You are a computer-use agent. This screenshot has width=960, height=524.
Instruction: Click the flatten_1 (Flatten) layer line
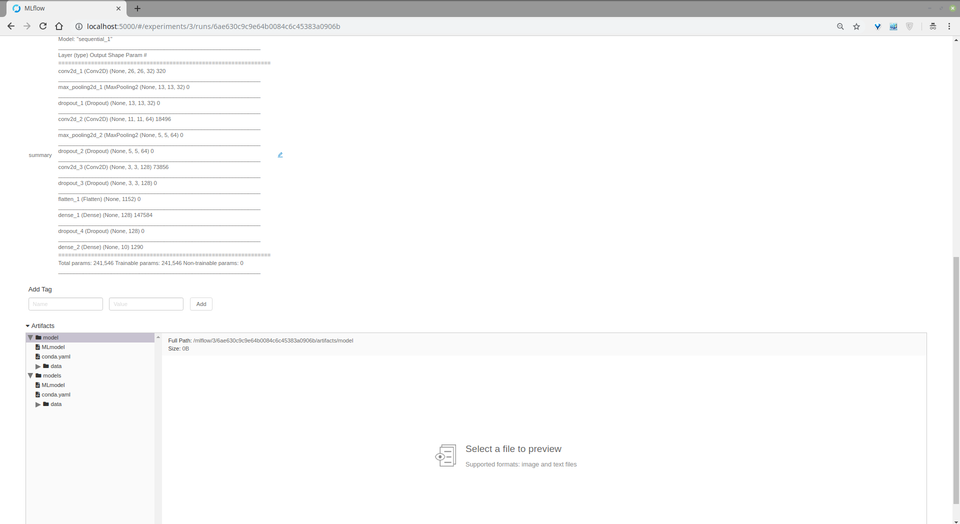pos(99,199)
